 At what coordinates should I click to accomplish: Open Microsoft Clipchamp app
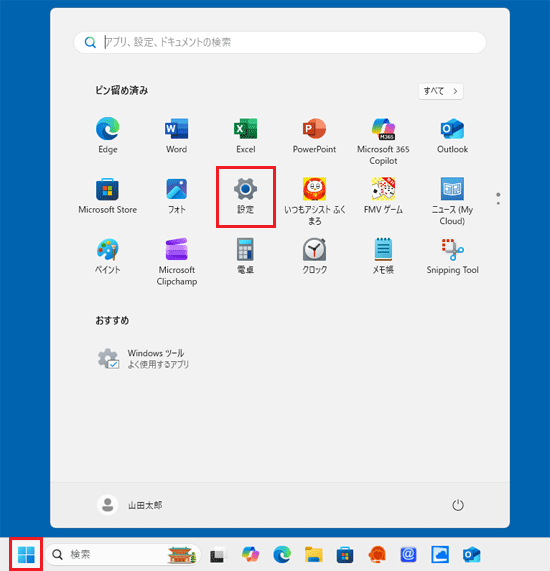176,262
